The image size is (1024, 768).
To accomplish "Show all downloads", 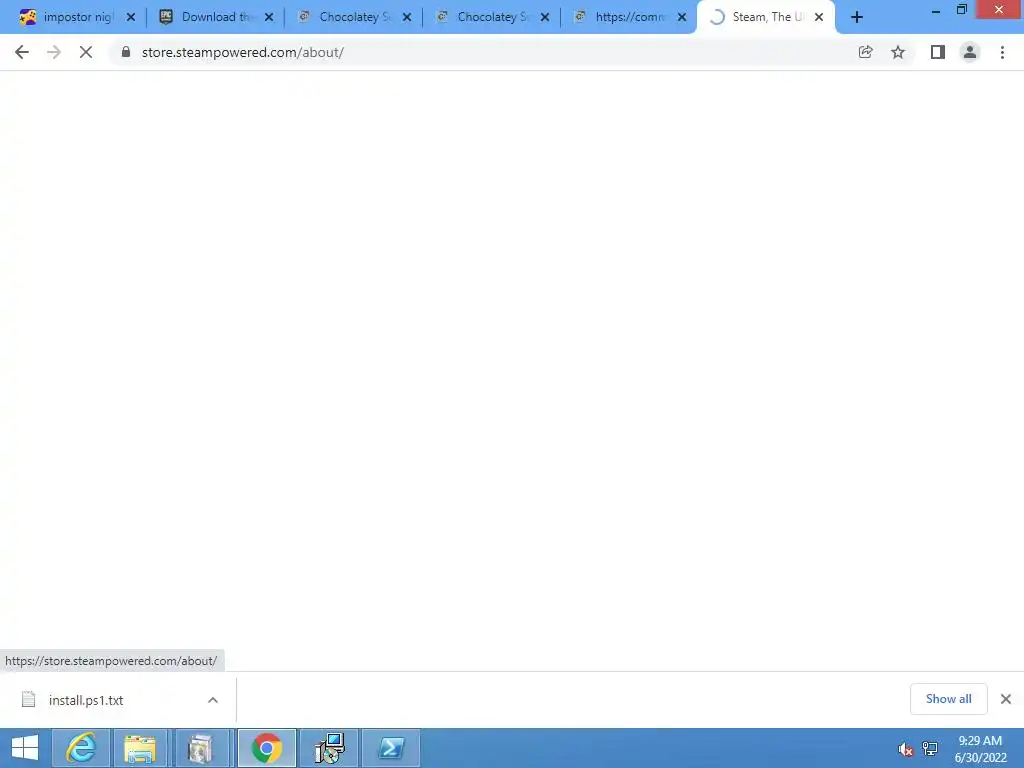I will pos(948,699).
